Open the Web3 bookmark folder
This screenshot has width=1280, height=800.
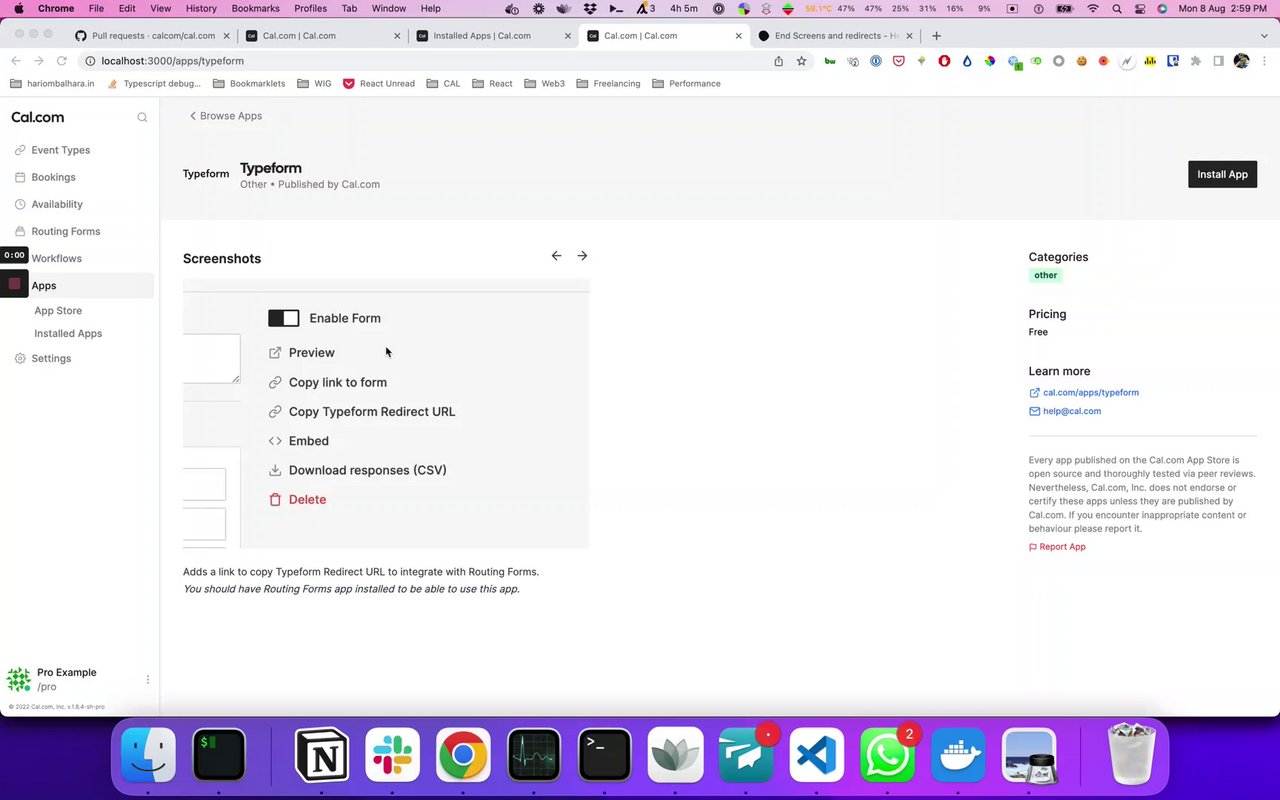tap(545, 84)
